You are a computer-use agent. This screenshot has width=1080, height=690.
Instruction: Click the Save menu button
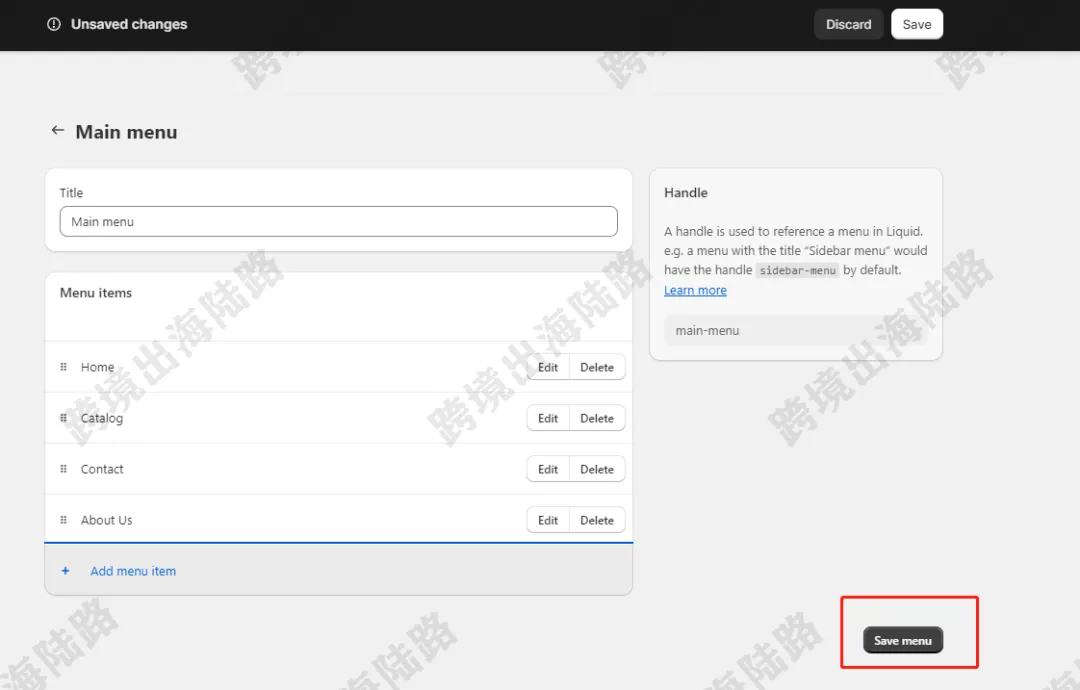[902, 640]
